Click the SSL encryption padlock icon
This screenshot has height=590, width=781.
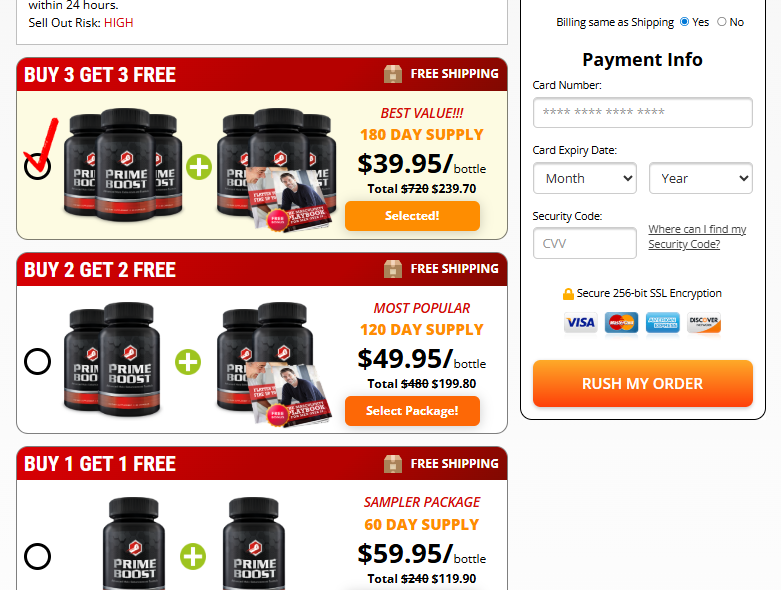click(568, 294)
